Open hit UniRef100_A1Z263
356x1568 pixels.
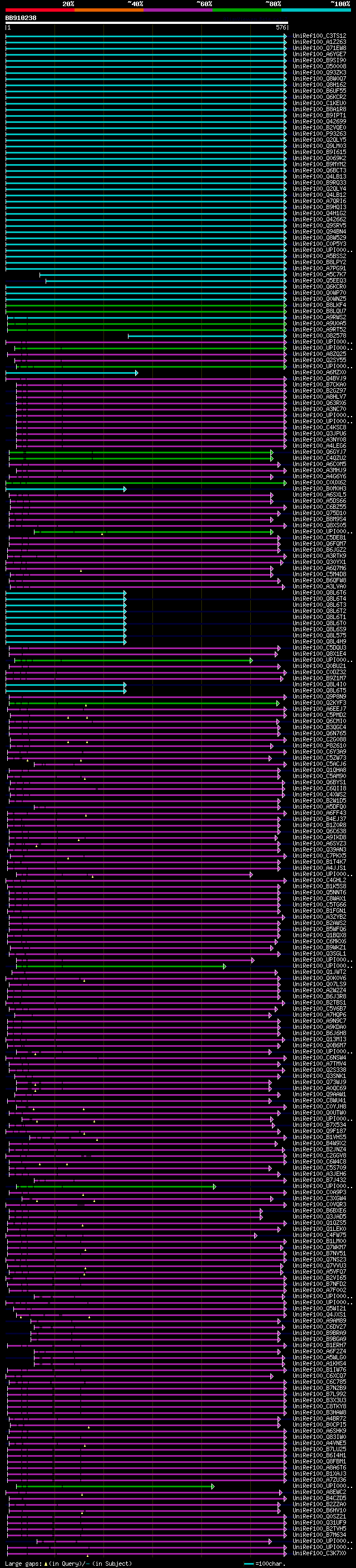coord(319,42)
